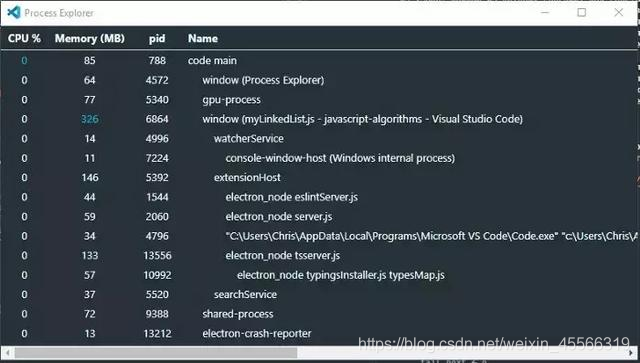Viewport: 640px width, 363px height.
Task: Click memory value 77 for gpu-process
Action: (90, 100)
